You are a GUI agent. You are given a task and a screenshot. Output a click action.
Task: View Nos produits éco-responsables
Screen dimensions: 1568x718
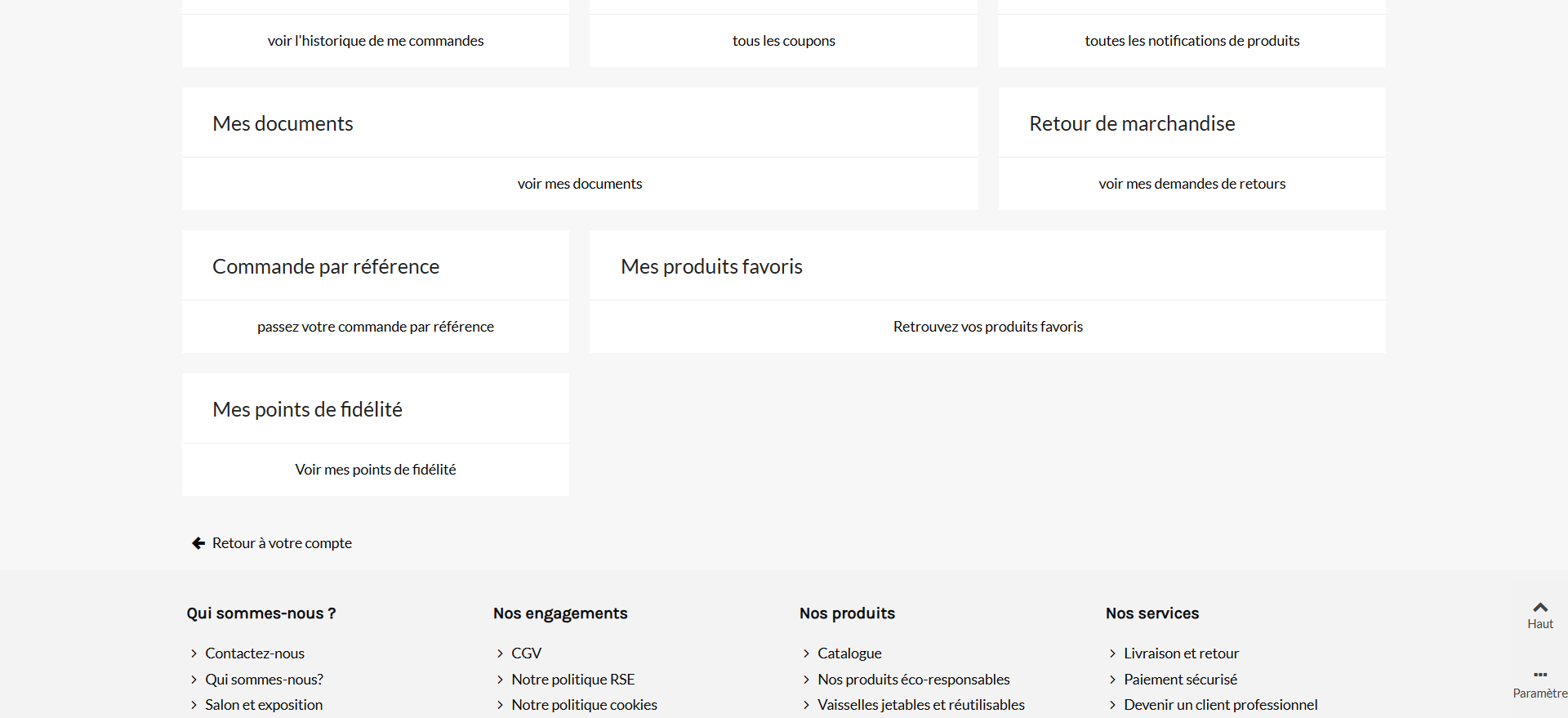[x=914, y=680]
